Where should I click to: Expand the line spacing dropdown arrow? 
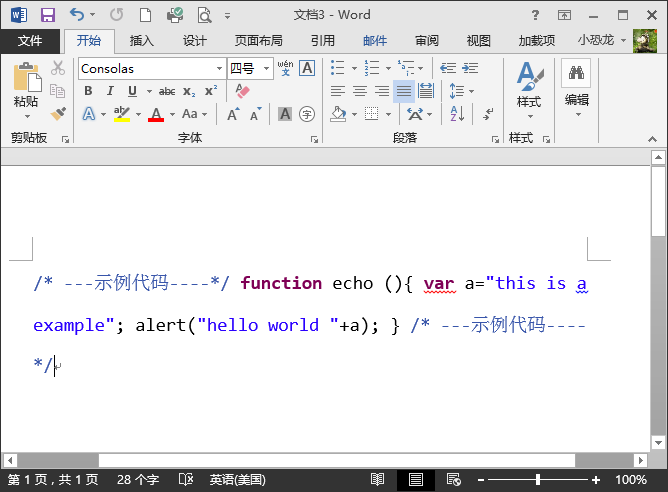point(472,91)
